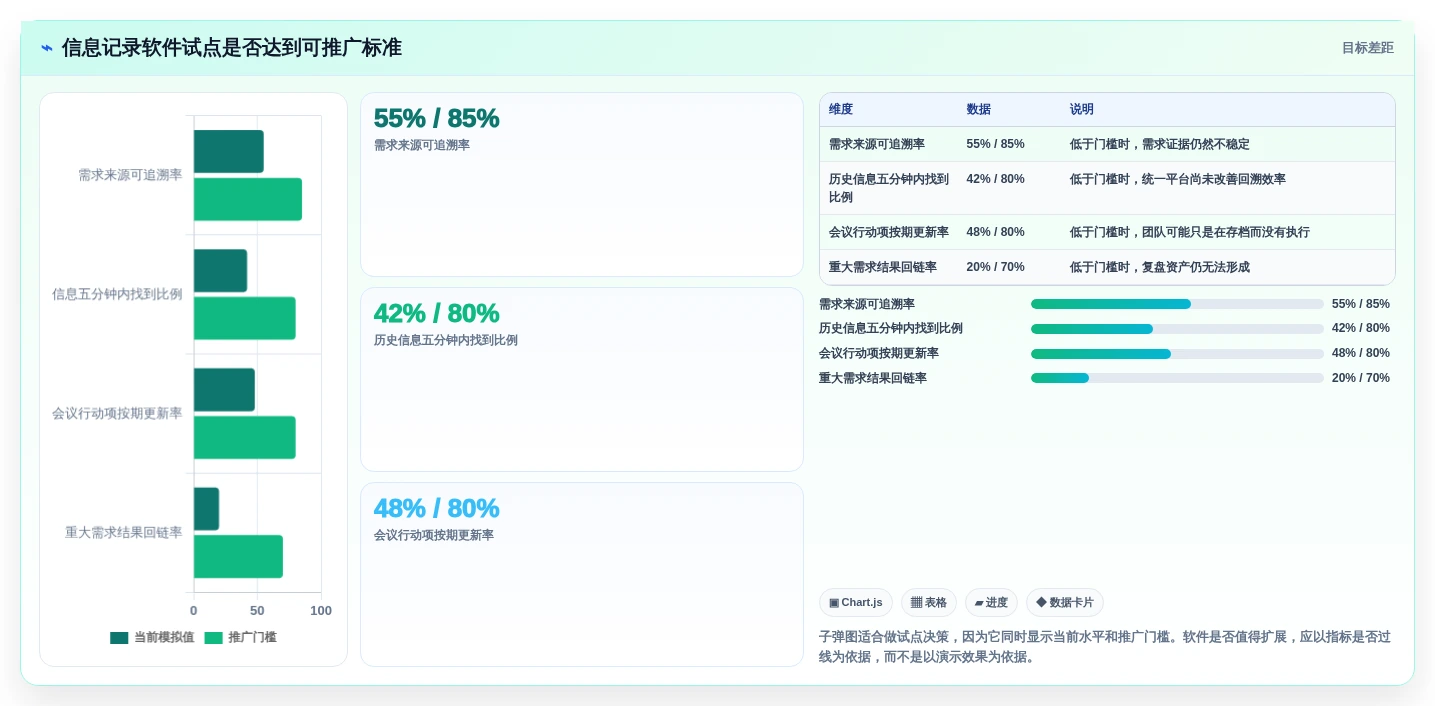Select the Chart.js tag chip
This screenshot has width=1435, height=706.
pyautogui.click(x=855, y=602)
